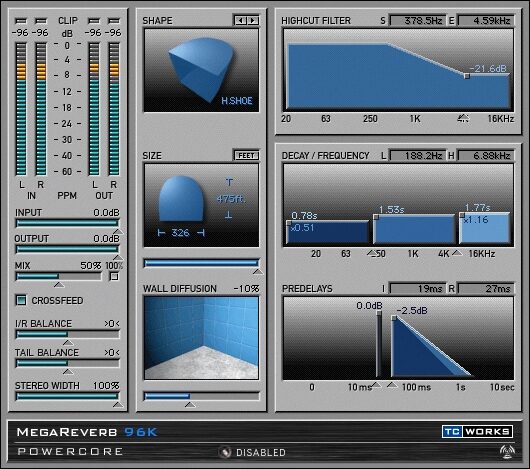The width and height of the screenshot is (530, 469).
Task: Click the x1.16 high decay multiplier
Action: pyautogui.click(x=476, y=220)
